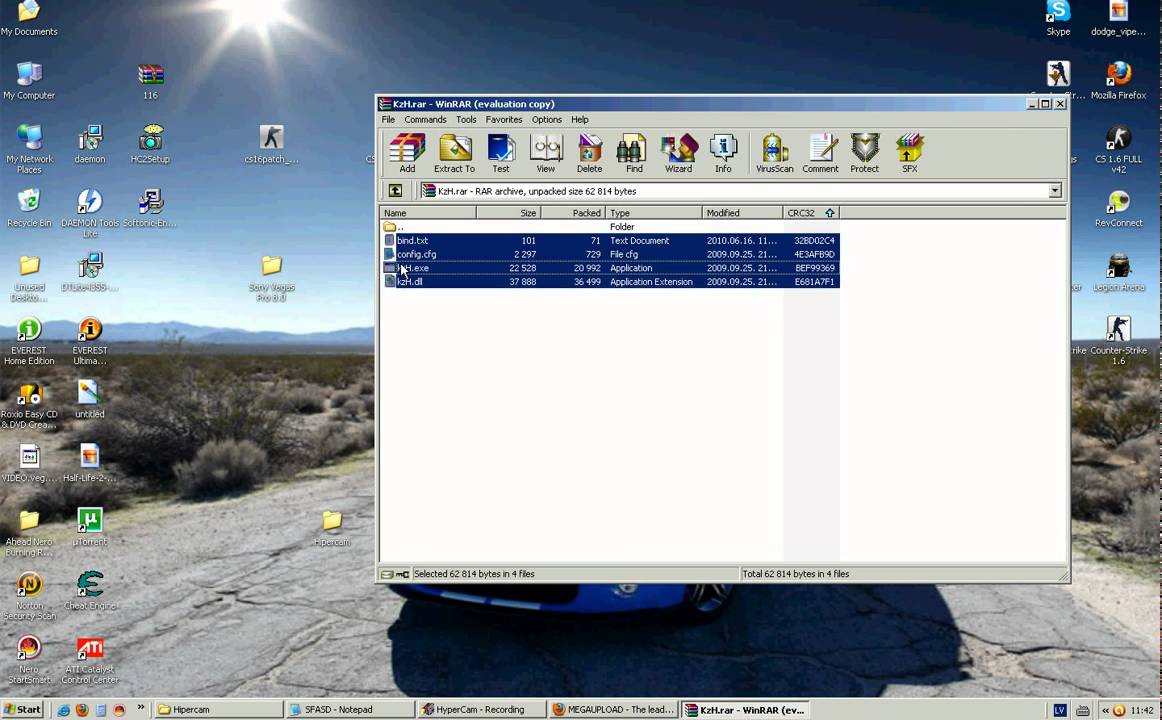
Task: Switch to HyperCam - Recording taskbar button
Action: click(481, 710)
